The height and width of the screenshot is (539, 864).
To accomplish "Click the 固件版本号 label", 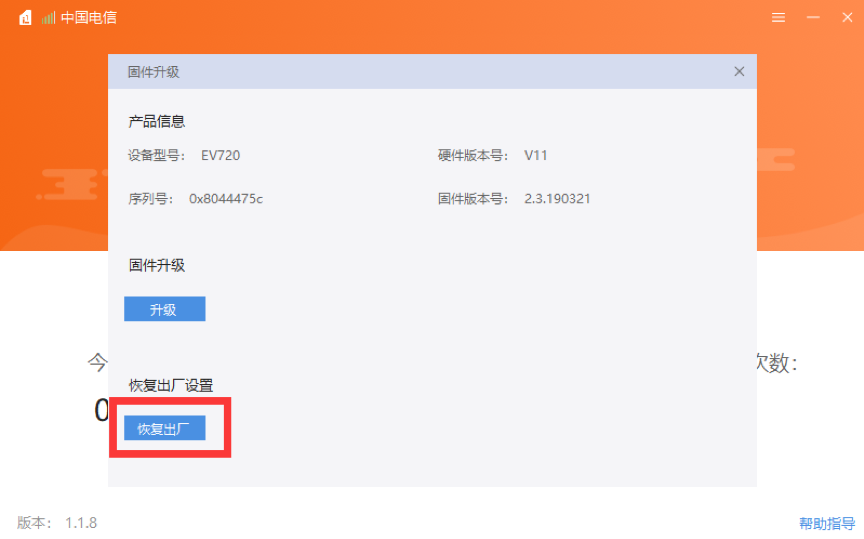I will (473, 198).
